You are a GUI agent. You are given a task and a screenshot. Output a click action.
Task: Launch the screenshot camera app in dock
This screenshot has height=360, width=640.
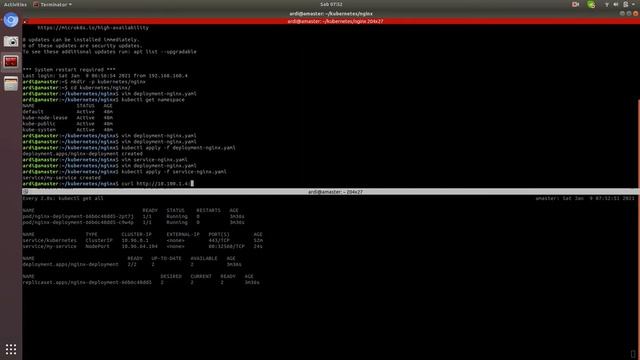[11, 41]
